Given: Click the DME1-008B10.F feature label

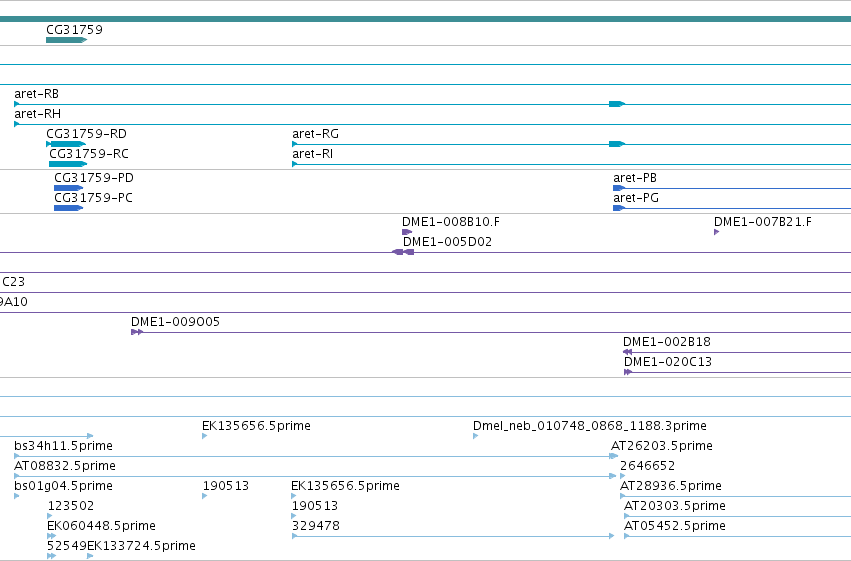Looking at the screenshot, I should (451, 222).
